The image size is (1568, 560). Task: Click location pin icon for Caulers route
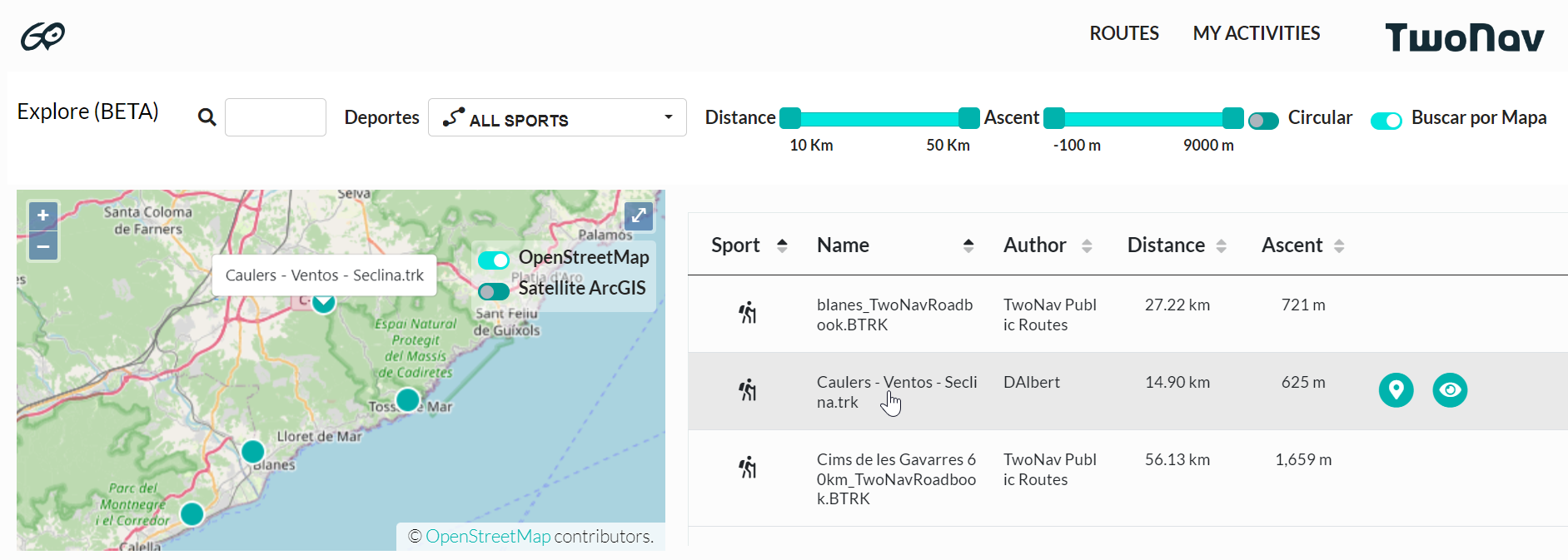pyautogui.click(x=1396, y=390)
